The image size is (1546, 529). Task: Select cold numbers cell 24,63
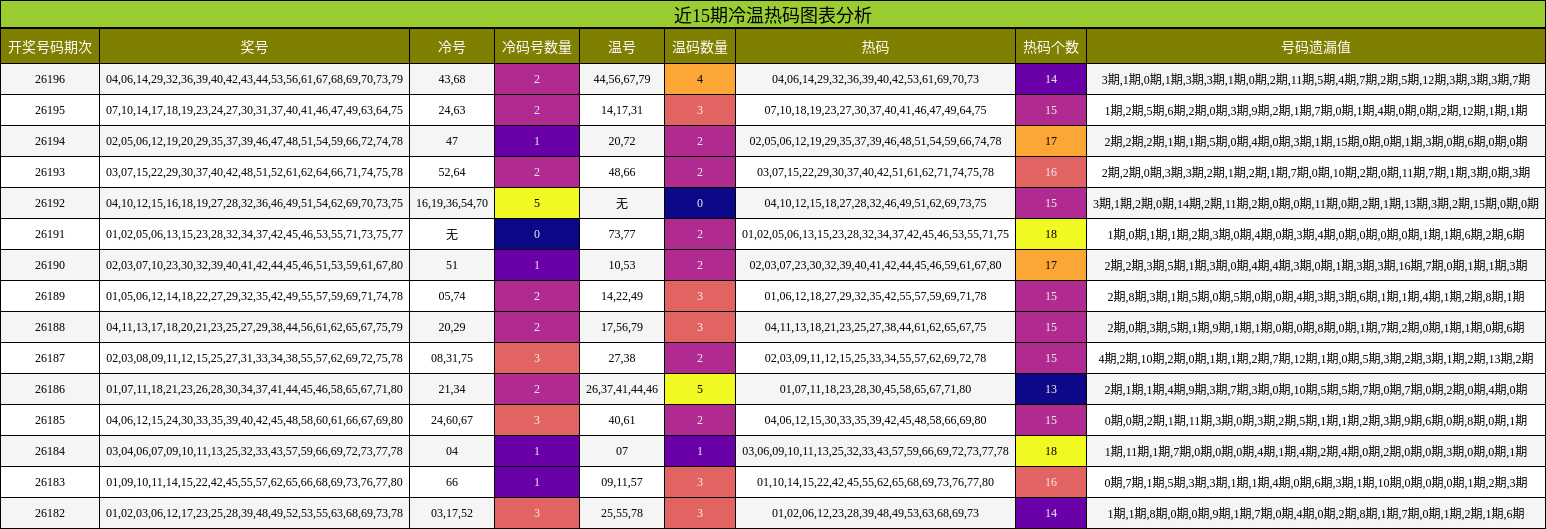(x=452, y=110)
